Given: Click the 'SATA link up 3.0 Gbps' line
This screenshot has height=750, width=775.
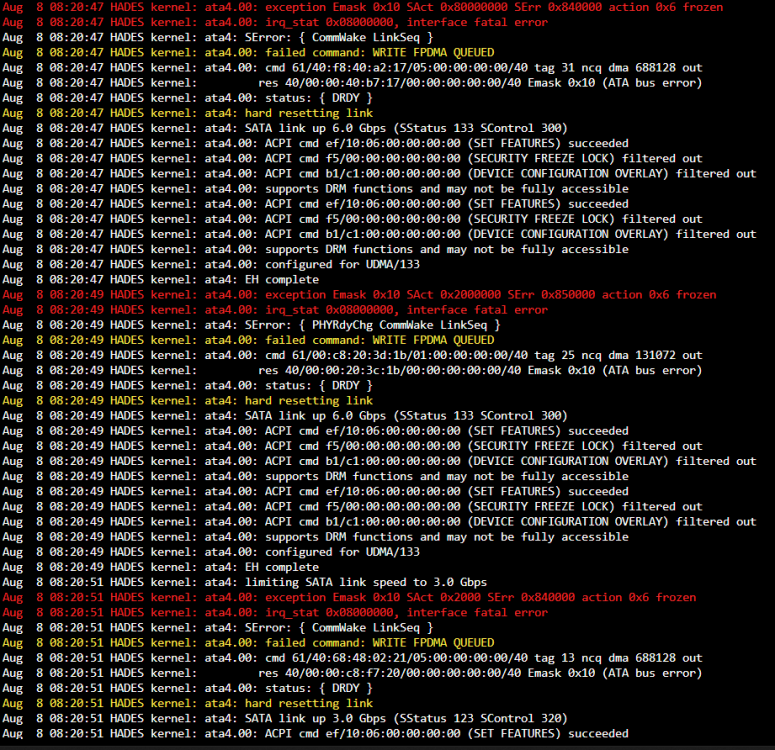Looking at the screenshot, I should point(285,718).
